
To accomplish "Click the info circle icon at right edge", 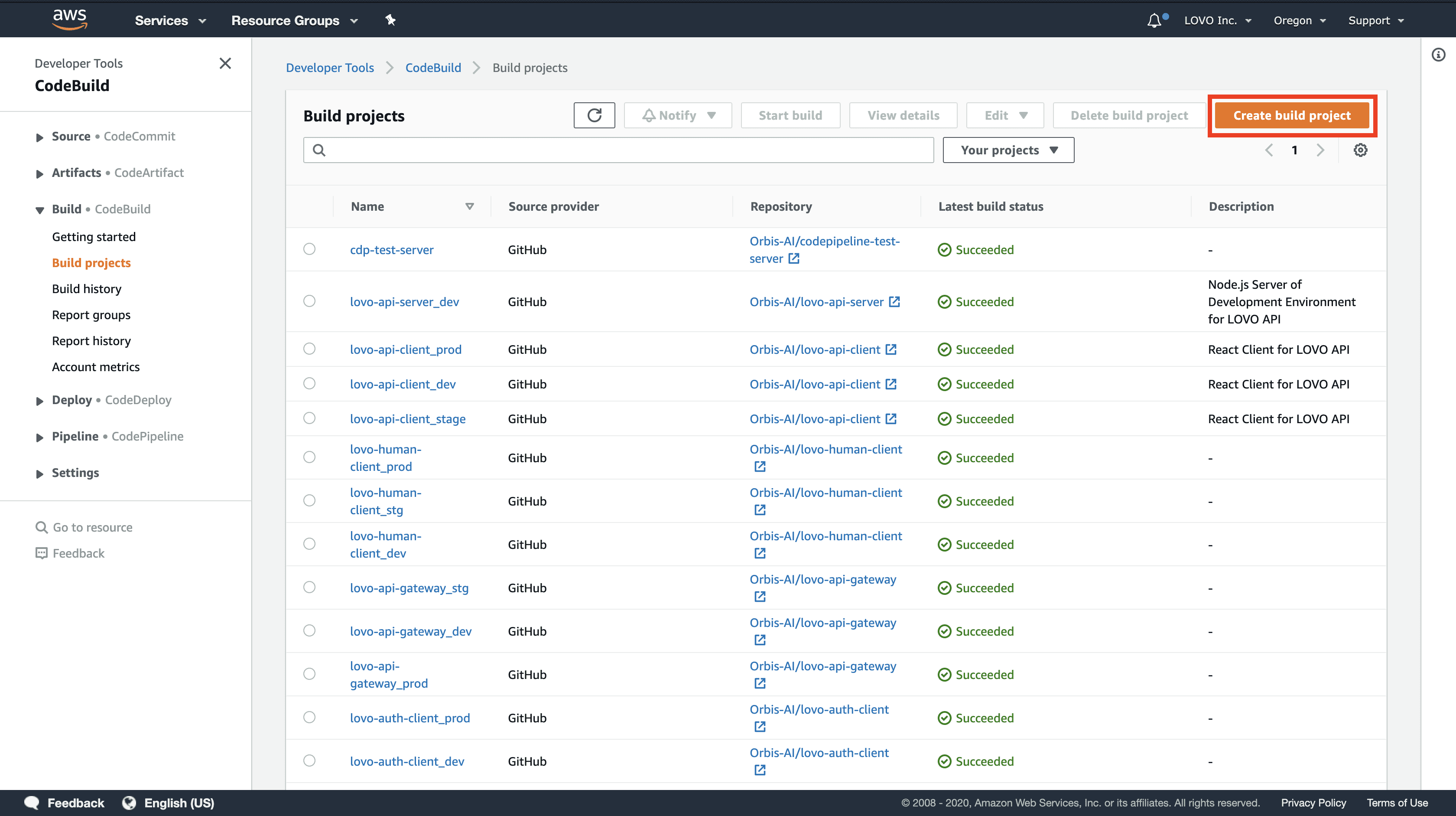I will click(1439, 55).
